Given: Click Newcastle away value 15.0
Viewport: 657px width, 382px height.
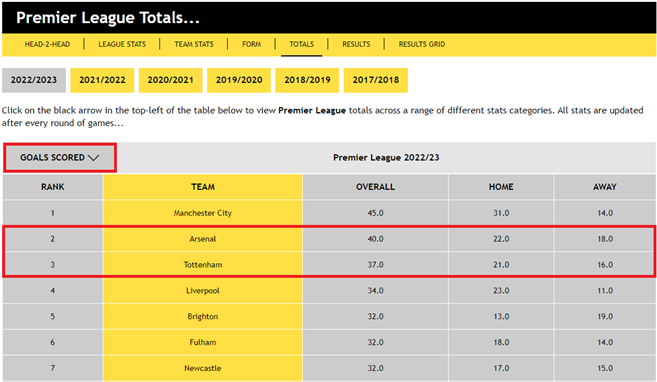Looking at the screenshot, I should click(x=605, y=369).
